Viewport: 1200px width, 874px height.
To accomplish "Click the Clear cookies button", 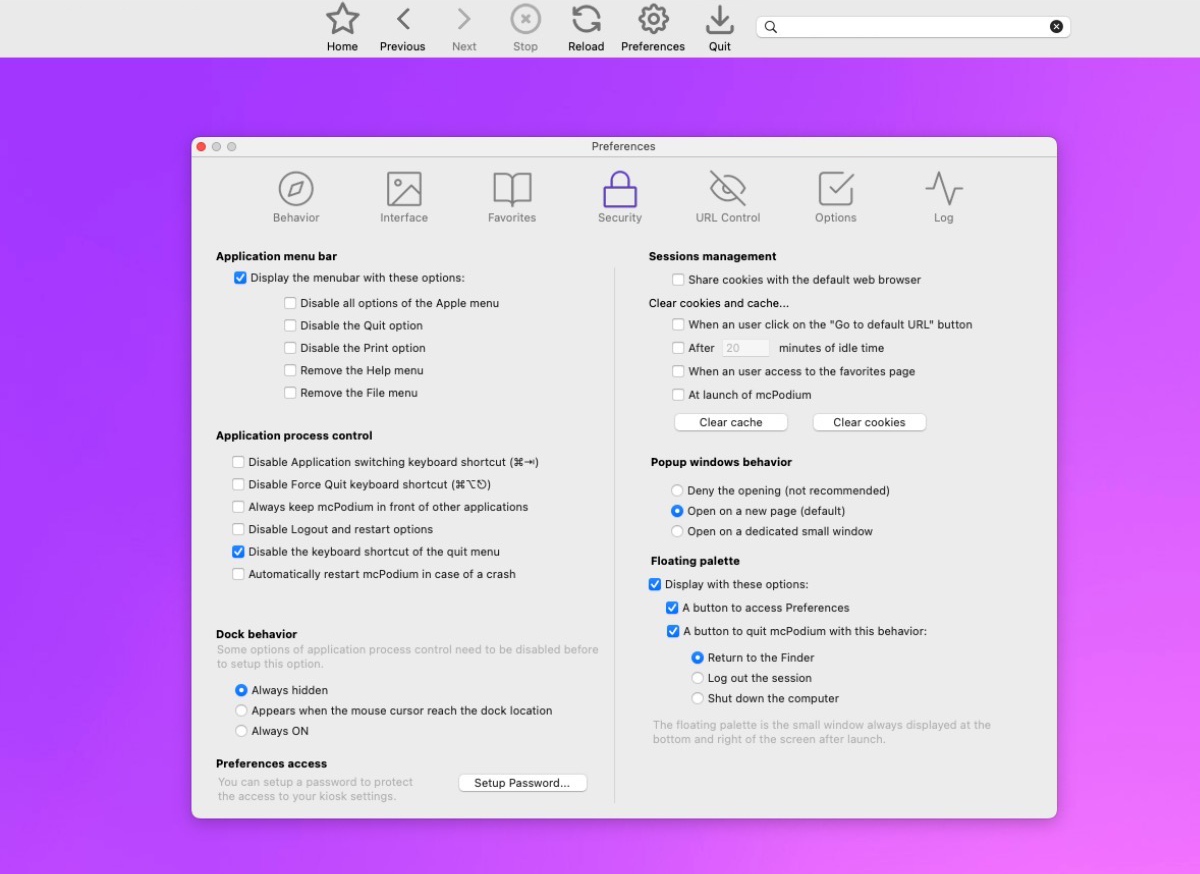I will click(x=869, y=422).
